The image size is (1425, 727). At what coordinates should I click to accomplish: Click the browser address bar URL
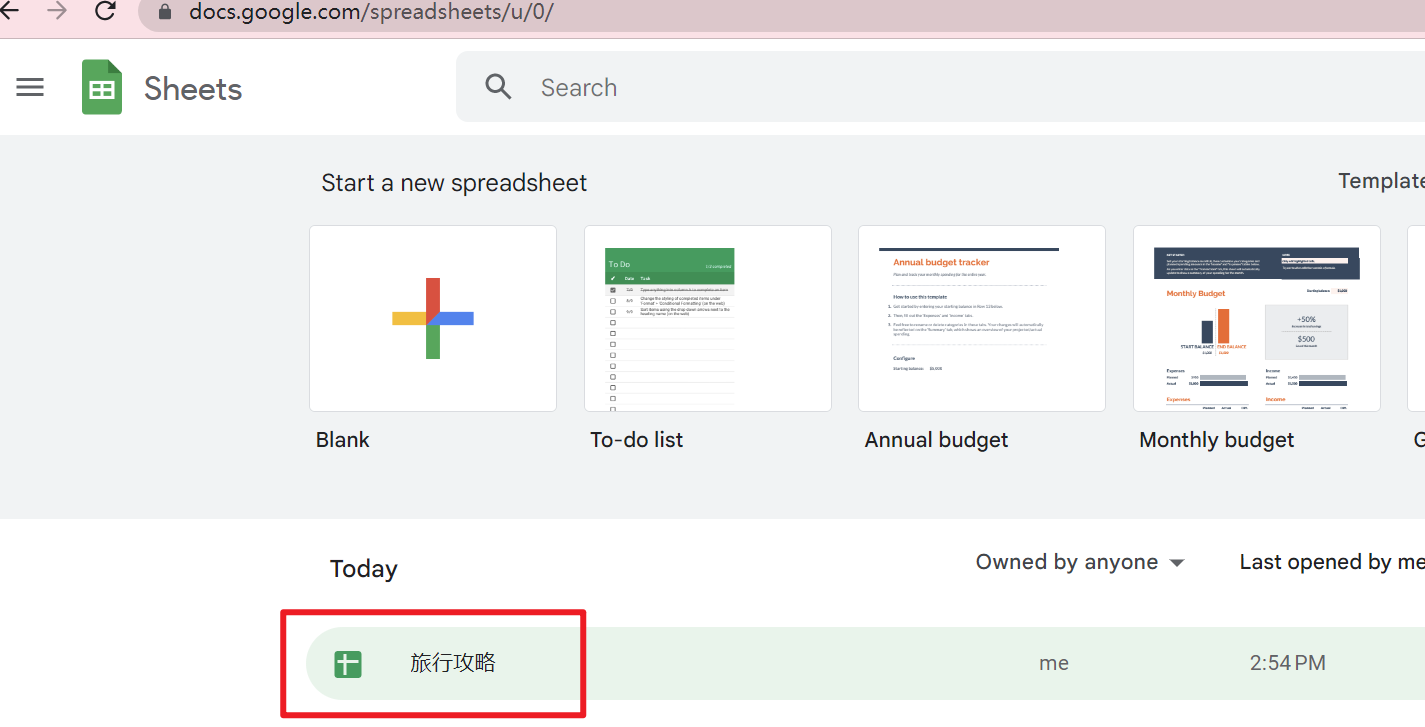pos(372,13)
